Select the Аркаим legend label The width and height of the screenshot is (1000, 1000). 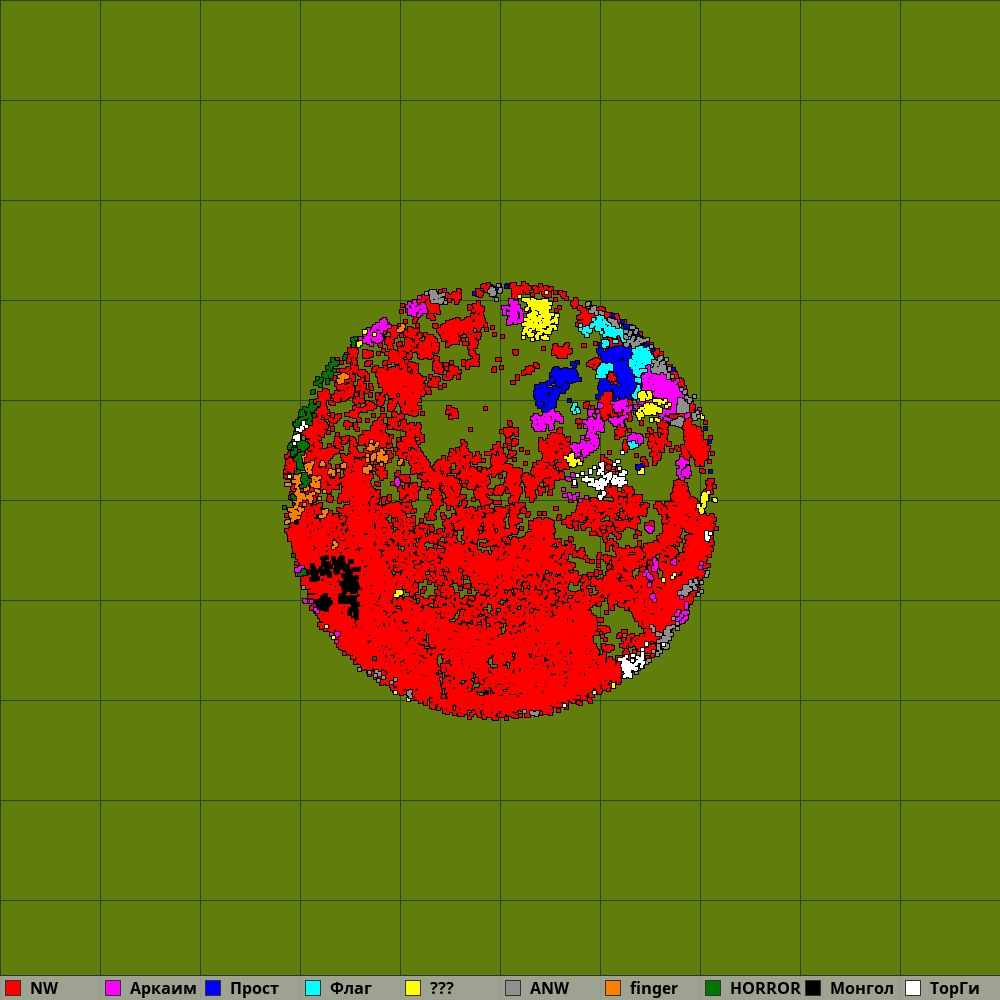point(163,988)
